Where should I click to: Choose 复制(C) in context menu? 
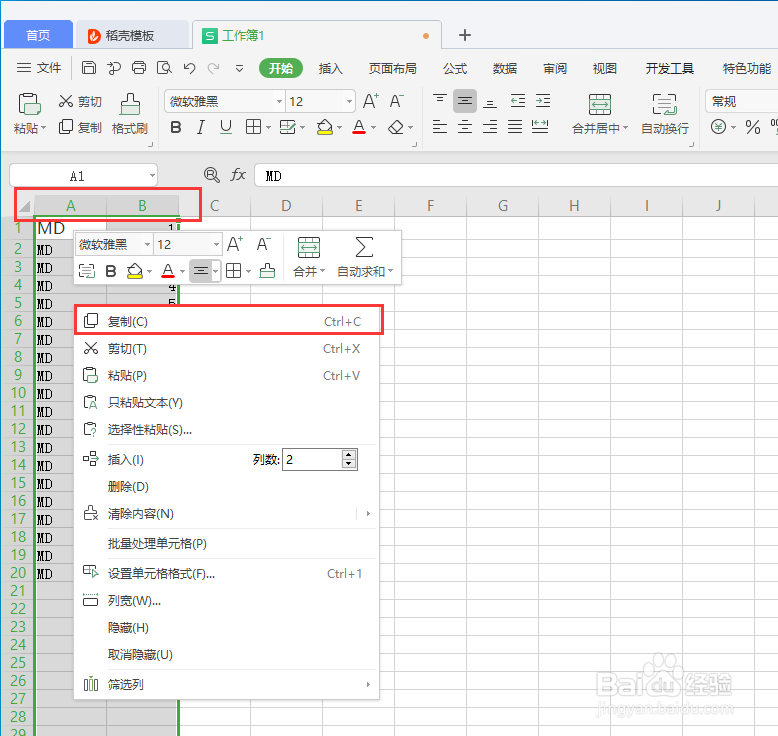(x=226, y=322)
